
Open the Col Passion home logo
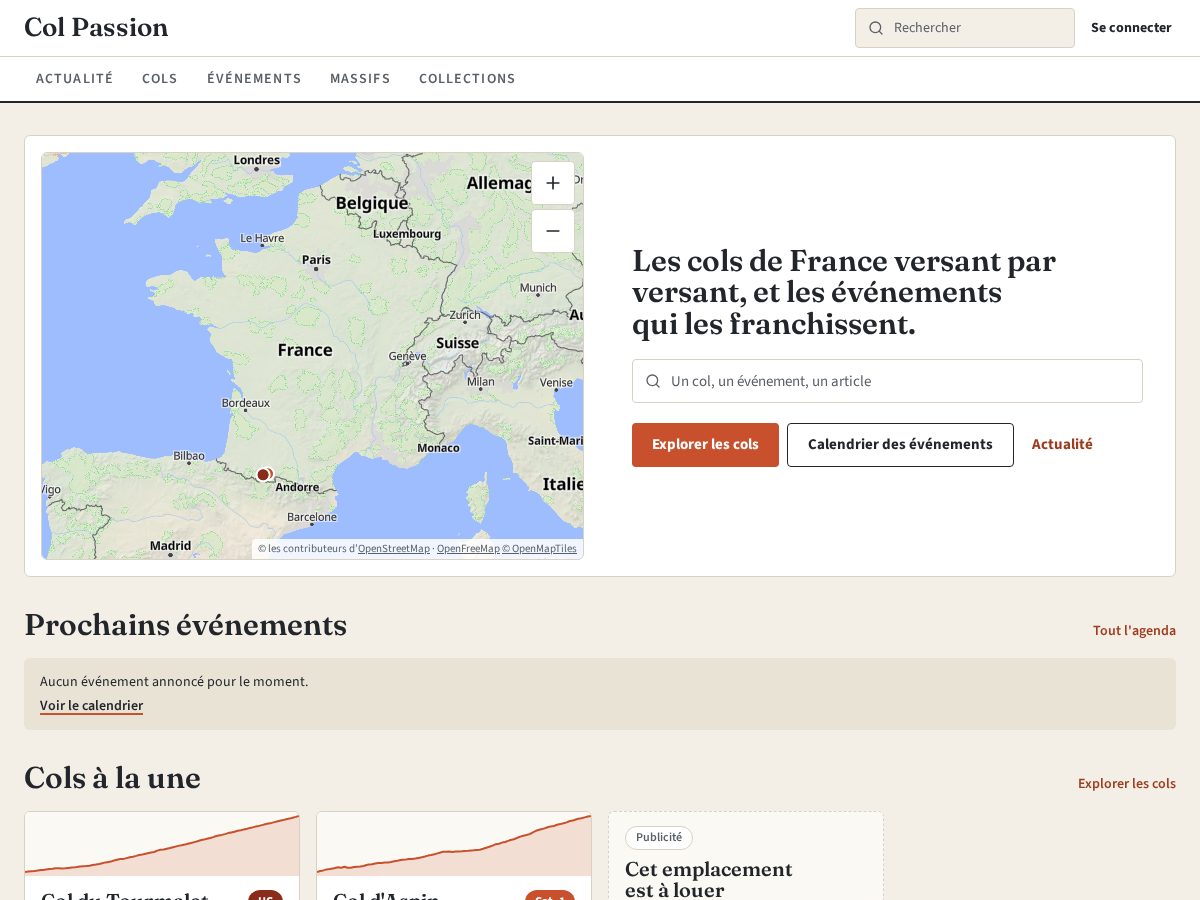(96, 28)
